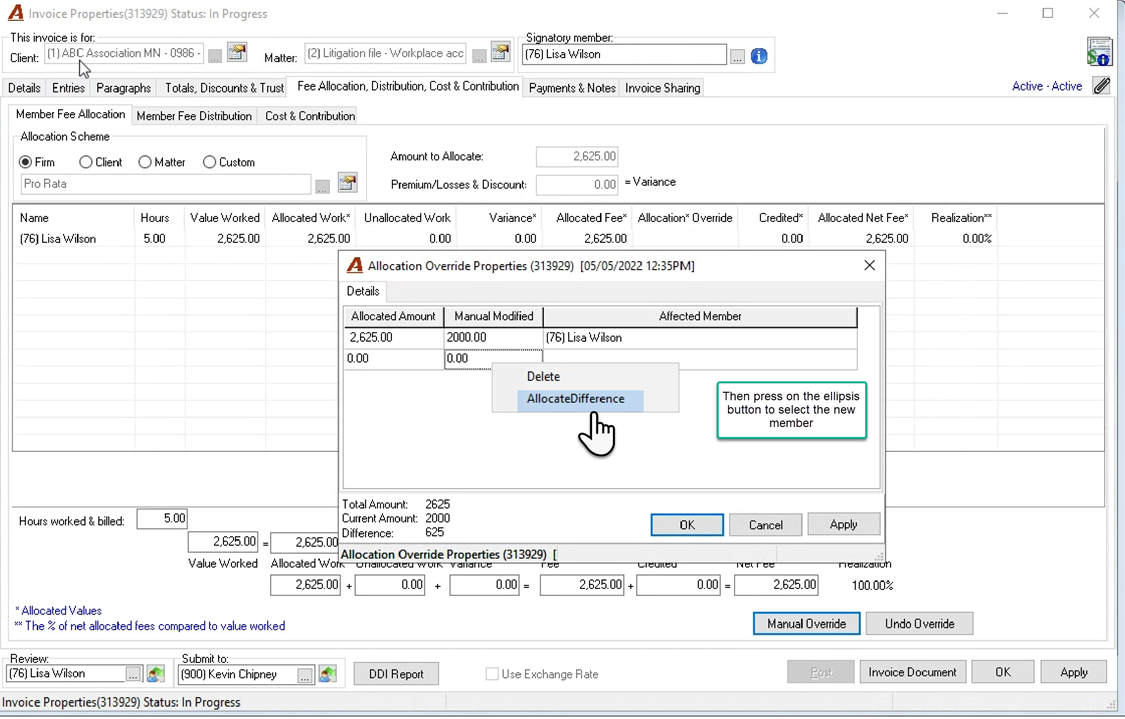This screenshot has height=719, width=1125.
Task: Click the blue info icon beside Signatory member
Action: [759, 56]
